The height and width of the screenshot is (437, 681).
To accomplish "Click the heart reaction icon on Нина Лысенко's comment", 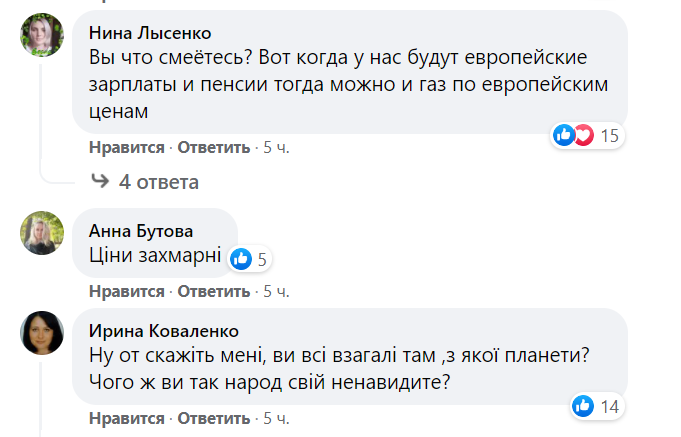I will [582, 135].
